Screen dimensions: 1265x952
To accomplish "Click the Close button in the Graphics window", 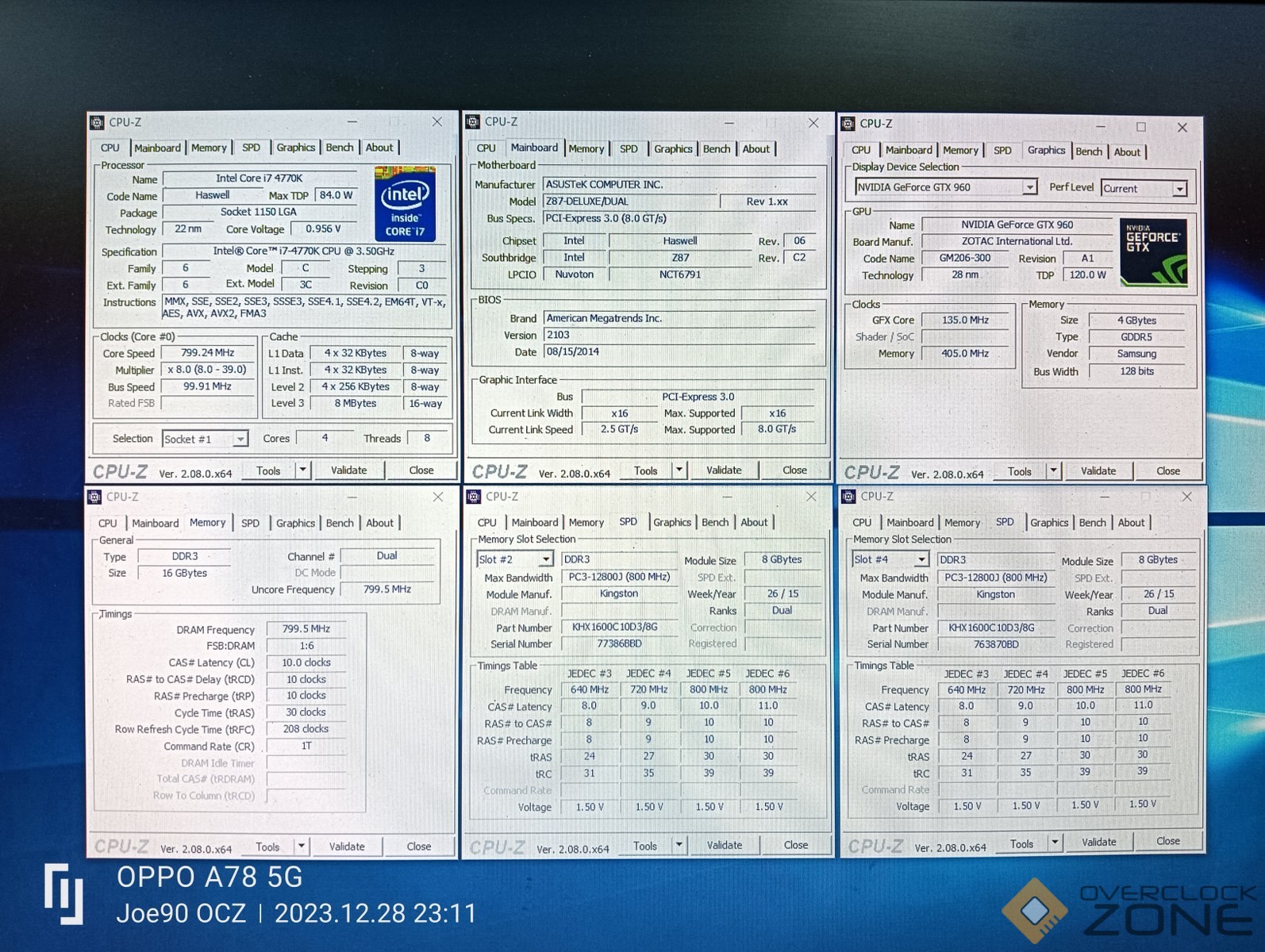I will click(1168, 470).
